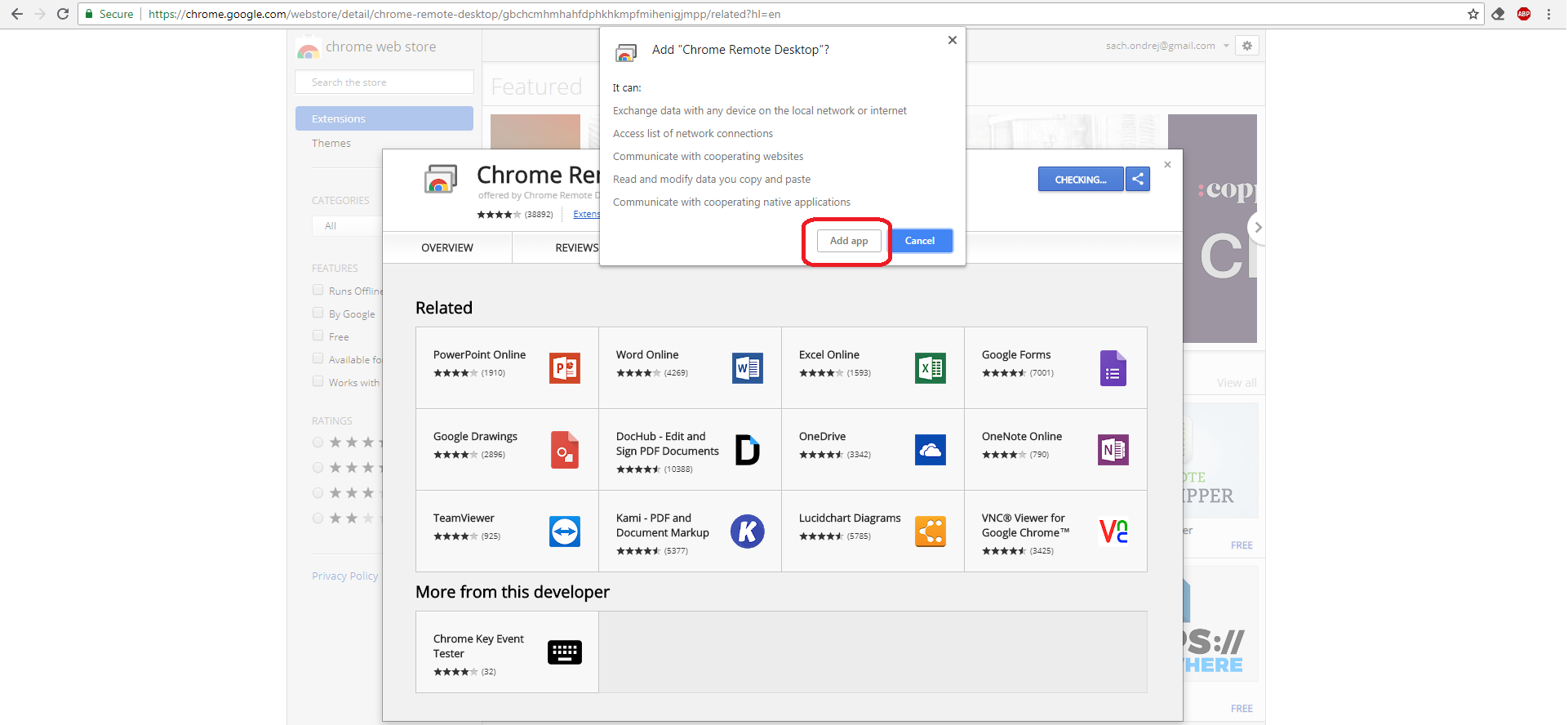Select Themes in the sidebar
This screenshot has height=725, width=1568.
click(331, 143)
